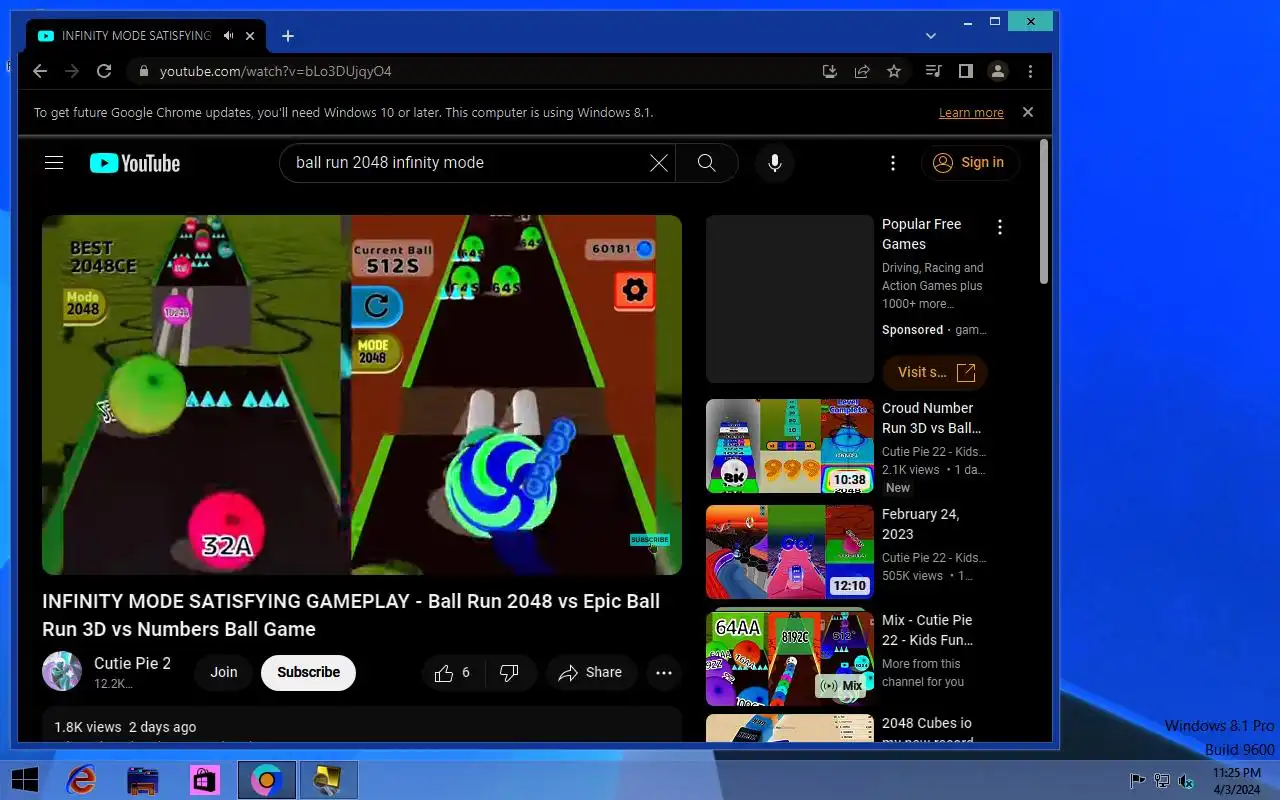Open Mix - Cutie Pie 22 title
1280x800 pixels.
pos(928,630)
